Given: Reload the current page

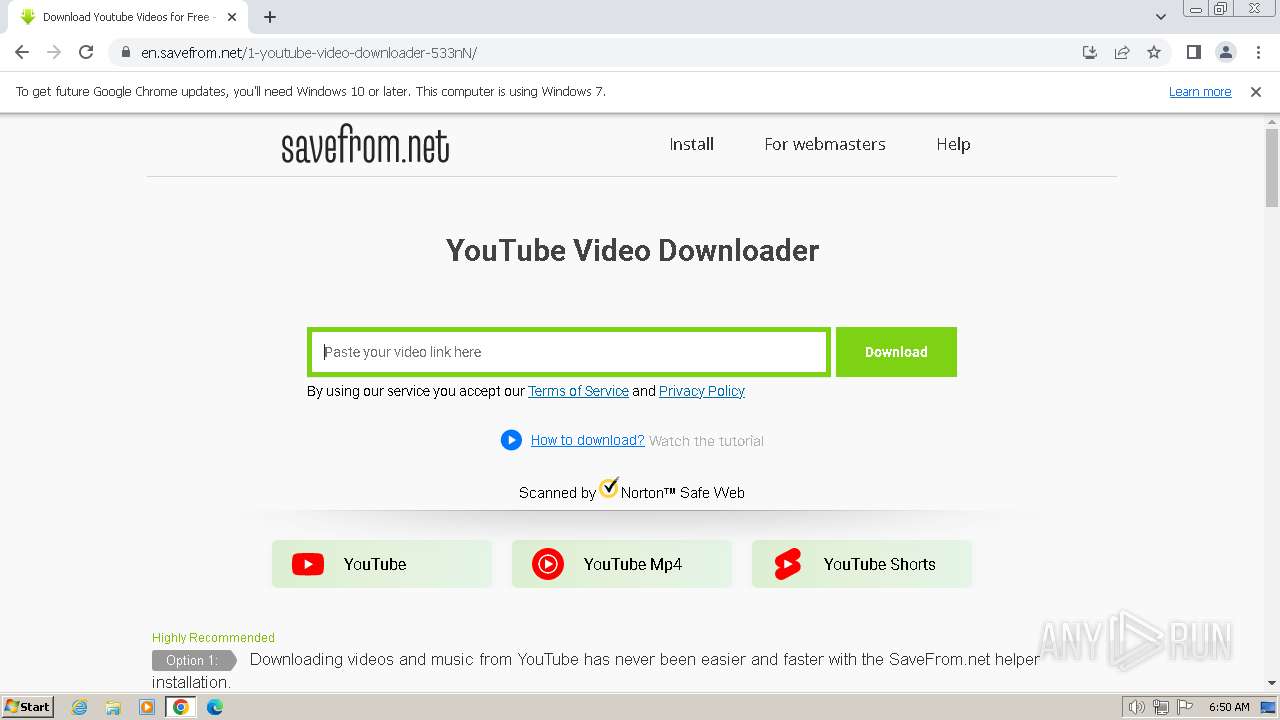Looking at the screenshot, I should pyautogui.click(x=86, y=52).
